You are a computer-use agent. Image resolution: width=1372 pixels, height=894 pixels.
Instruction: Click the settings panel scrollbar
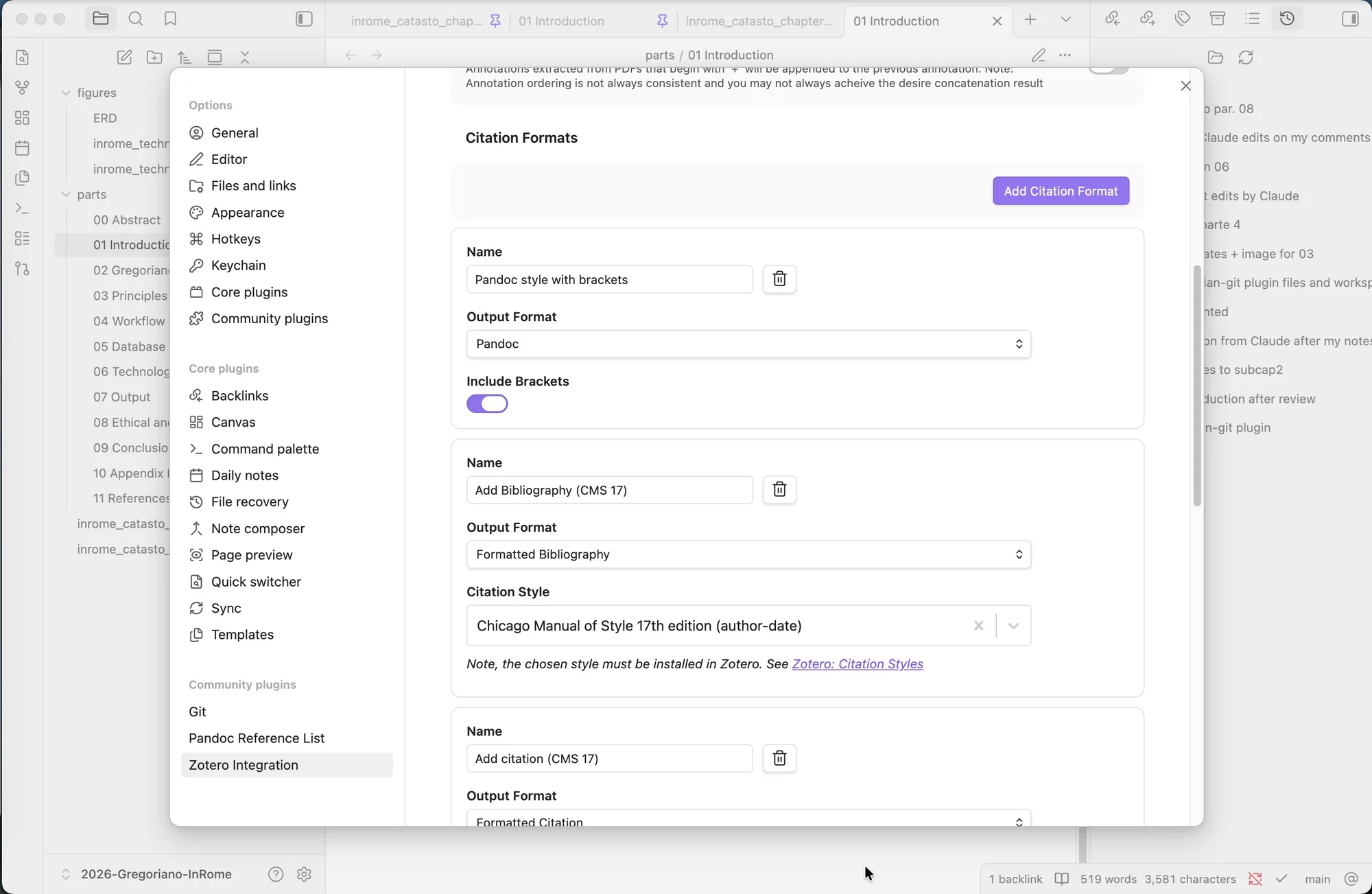pos(1197,386)
